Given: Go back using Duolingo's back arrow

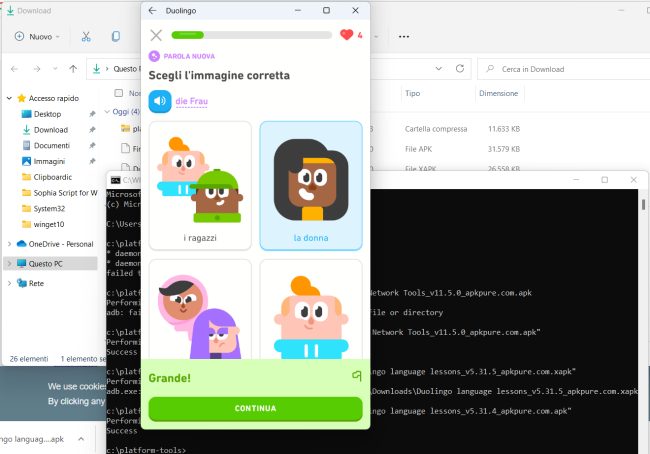Looking at the screenshot, I should [152, 10].
